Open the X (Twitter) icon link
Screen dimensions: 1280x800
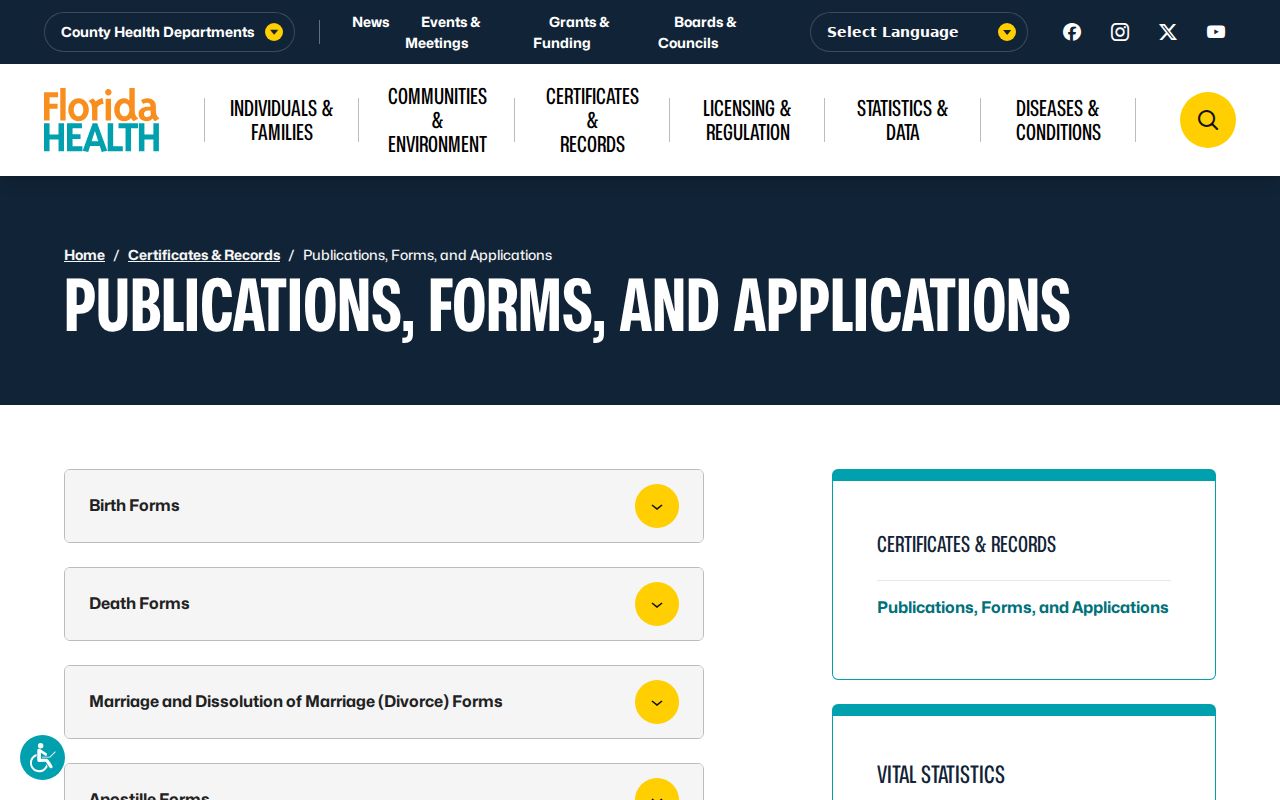[x=1168, y=32]
